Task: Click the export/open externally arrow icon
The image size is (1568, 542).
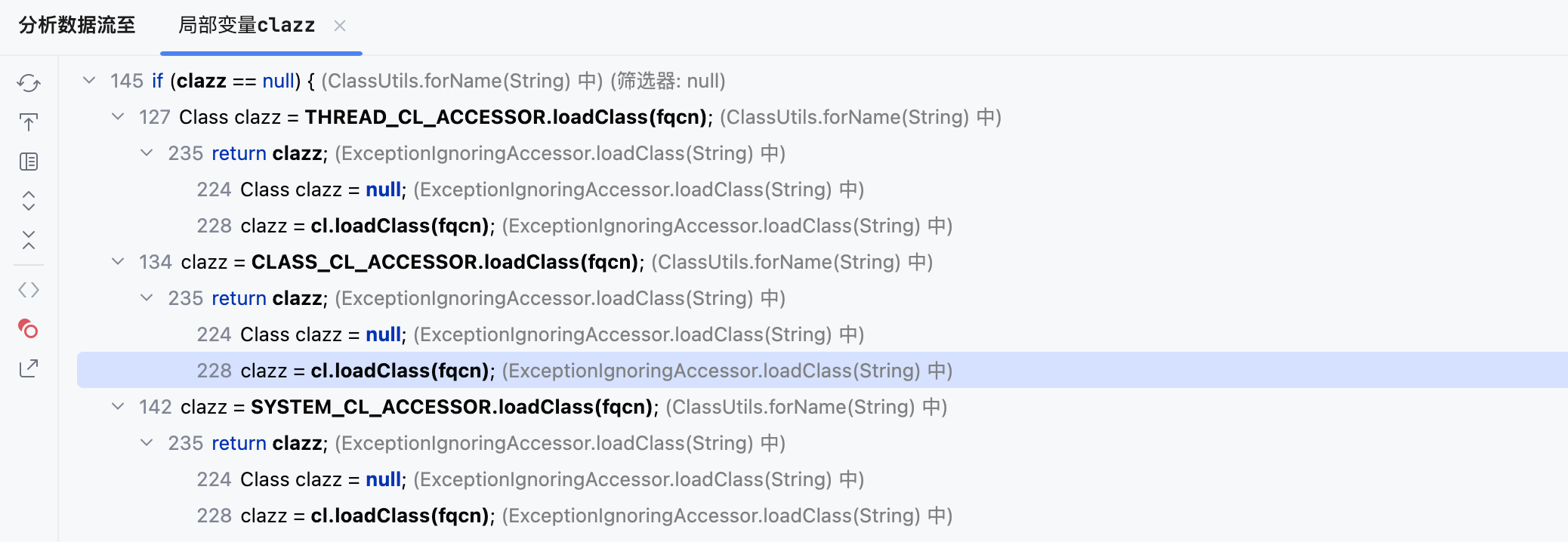Action: click(29, 368)
